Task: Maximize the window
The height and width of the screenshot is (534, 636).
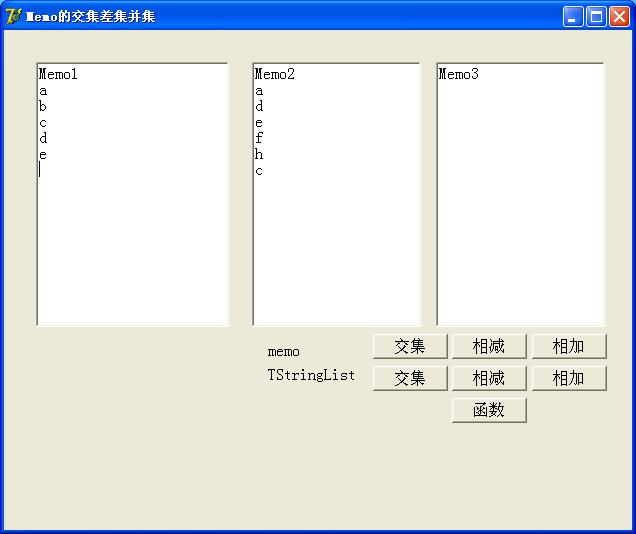Action: click(596, 17)
